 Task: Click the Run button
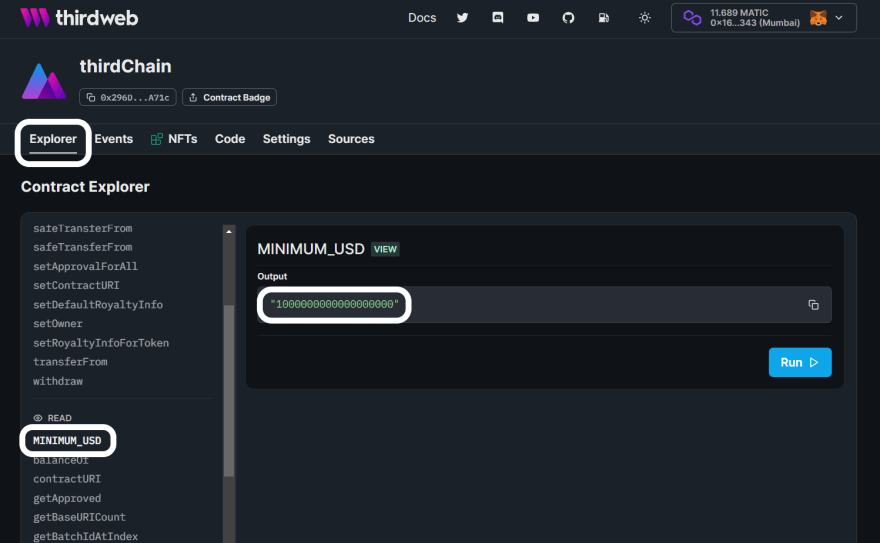point(800,362)
